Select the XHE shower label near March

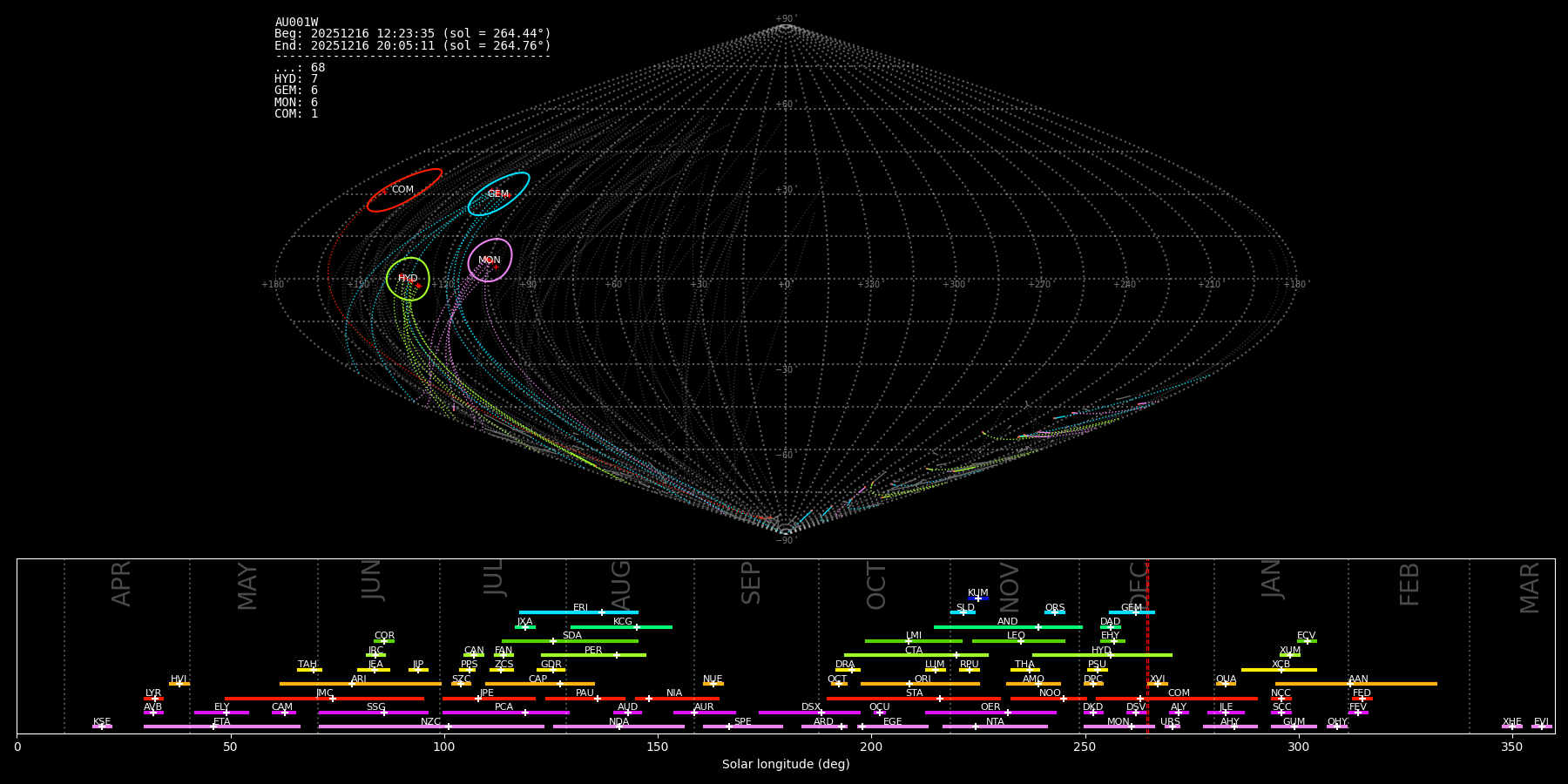click(1511, 721)
